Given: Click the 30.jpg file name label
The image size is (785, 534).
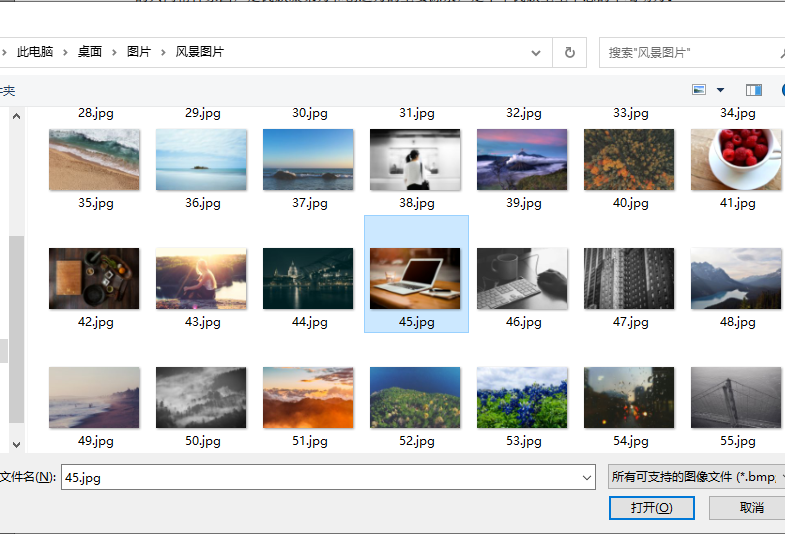Looking at the screenshot, I should [310, 113].
